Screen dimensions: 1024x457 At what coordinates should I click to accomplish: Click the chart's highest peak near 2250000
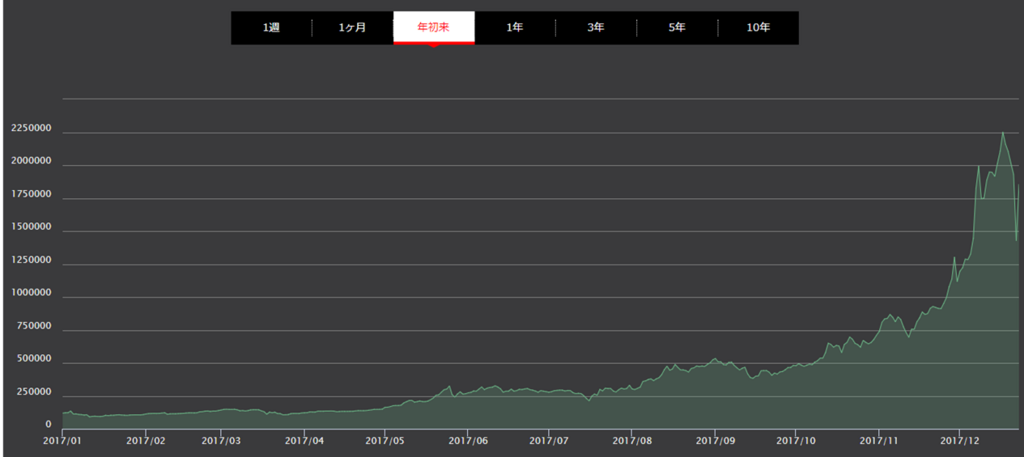click(x=1003, y=133)
